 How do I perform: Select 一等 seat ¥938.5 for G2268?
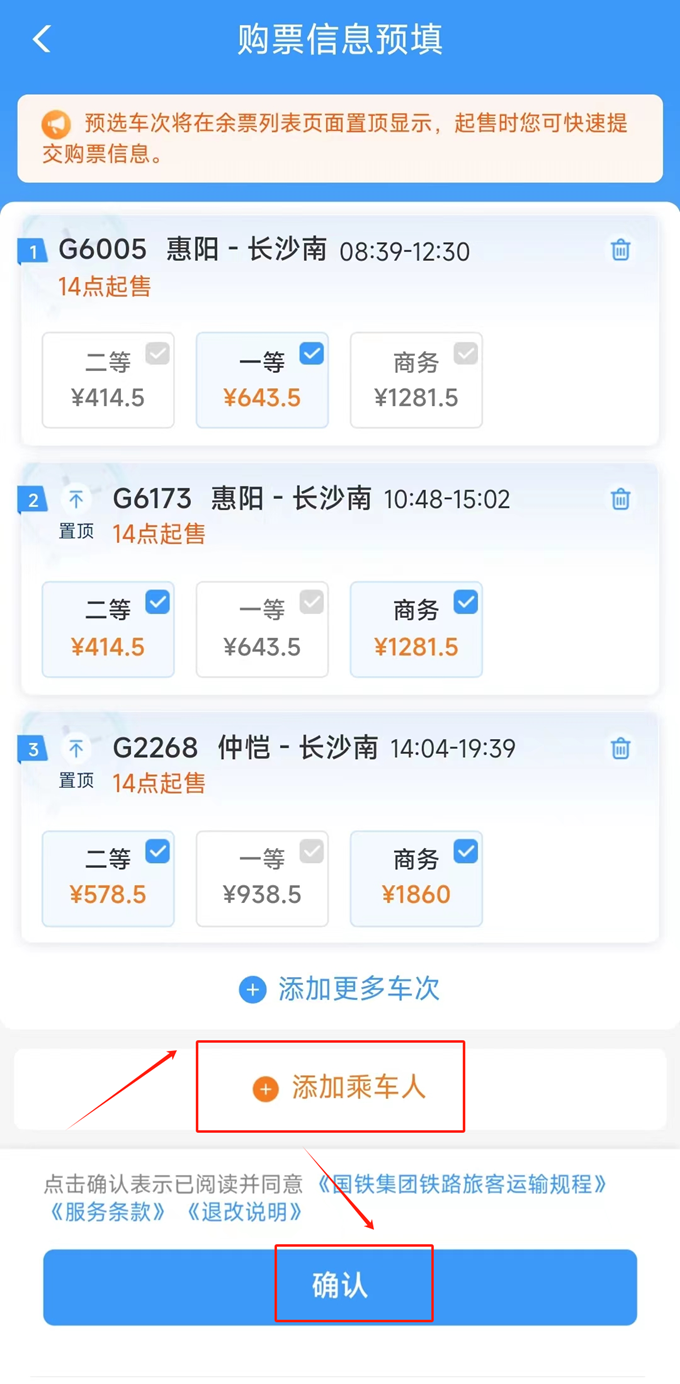click(x=262, y=878)
